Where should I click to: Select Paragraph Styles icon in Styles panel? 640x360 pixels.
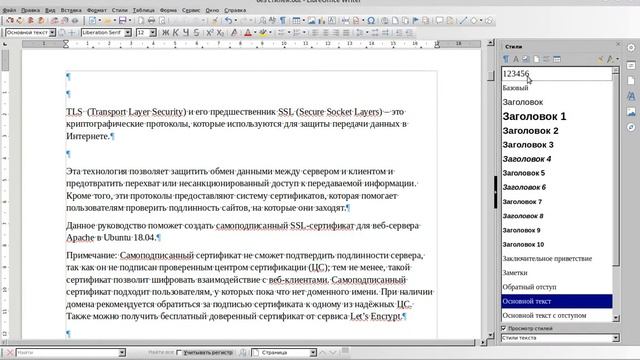pyautogui.click(x=506, y=59)
